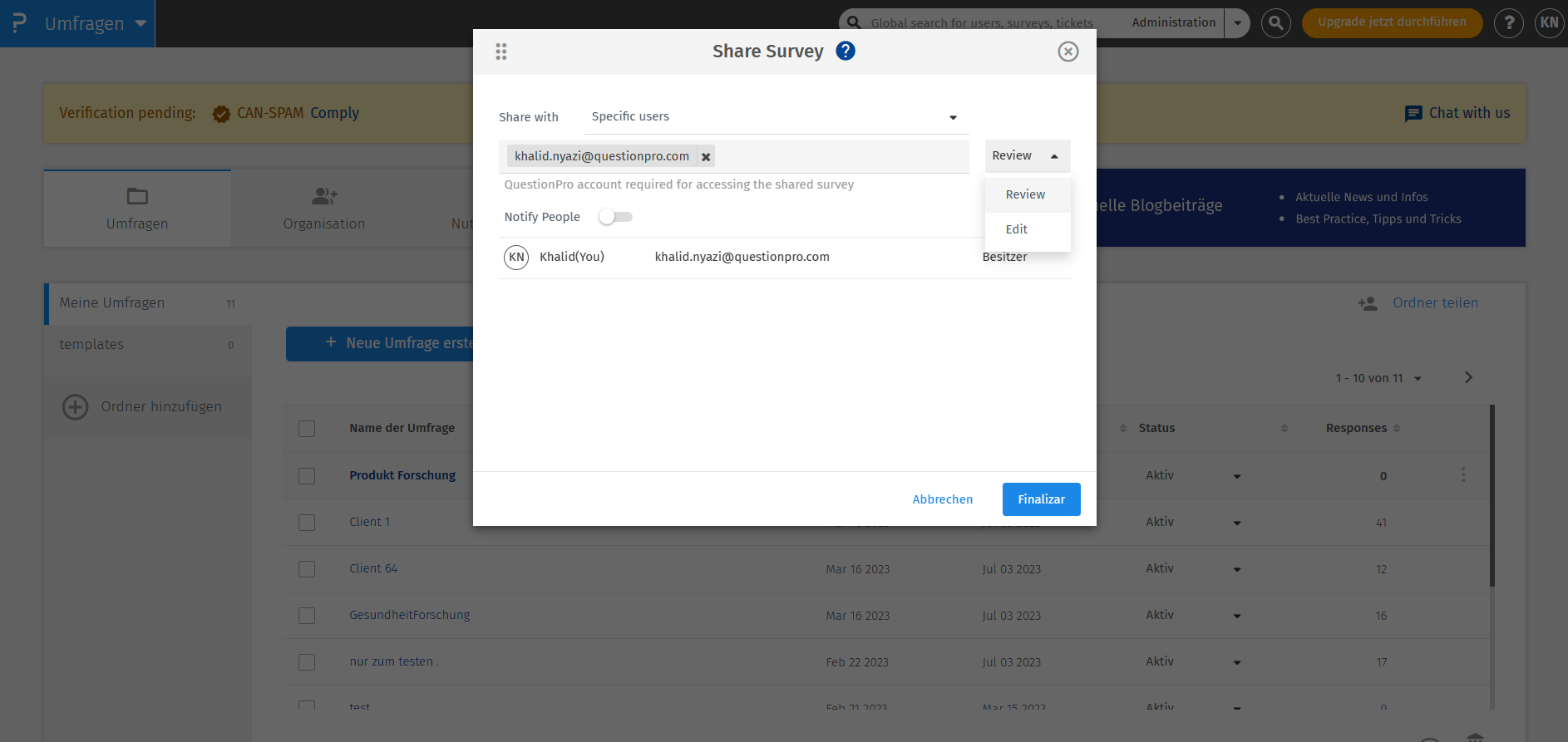Viewport: 1568px width, 742px height.
Task: Click Upgrade jetzt durchführen button
Action: (1392, 22)
